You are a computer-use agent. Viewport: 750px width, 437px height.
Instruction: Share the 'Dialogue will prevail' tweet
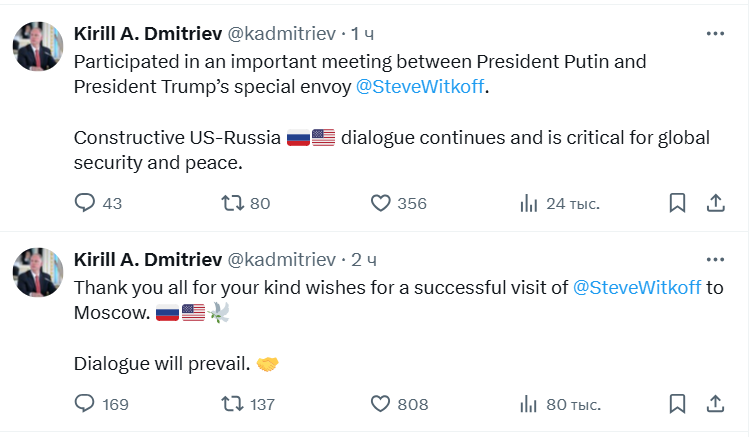pyautogui.click(x=715, y=404)
